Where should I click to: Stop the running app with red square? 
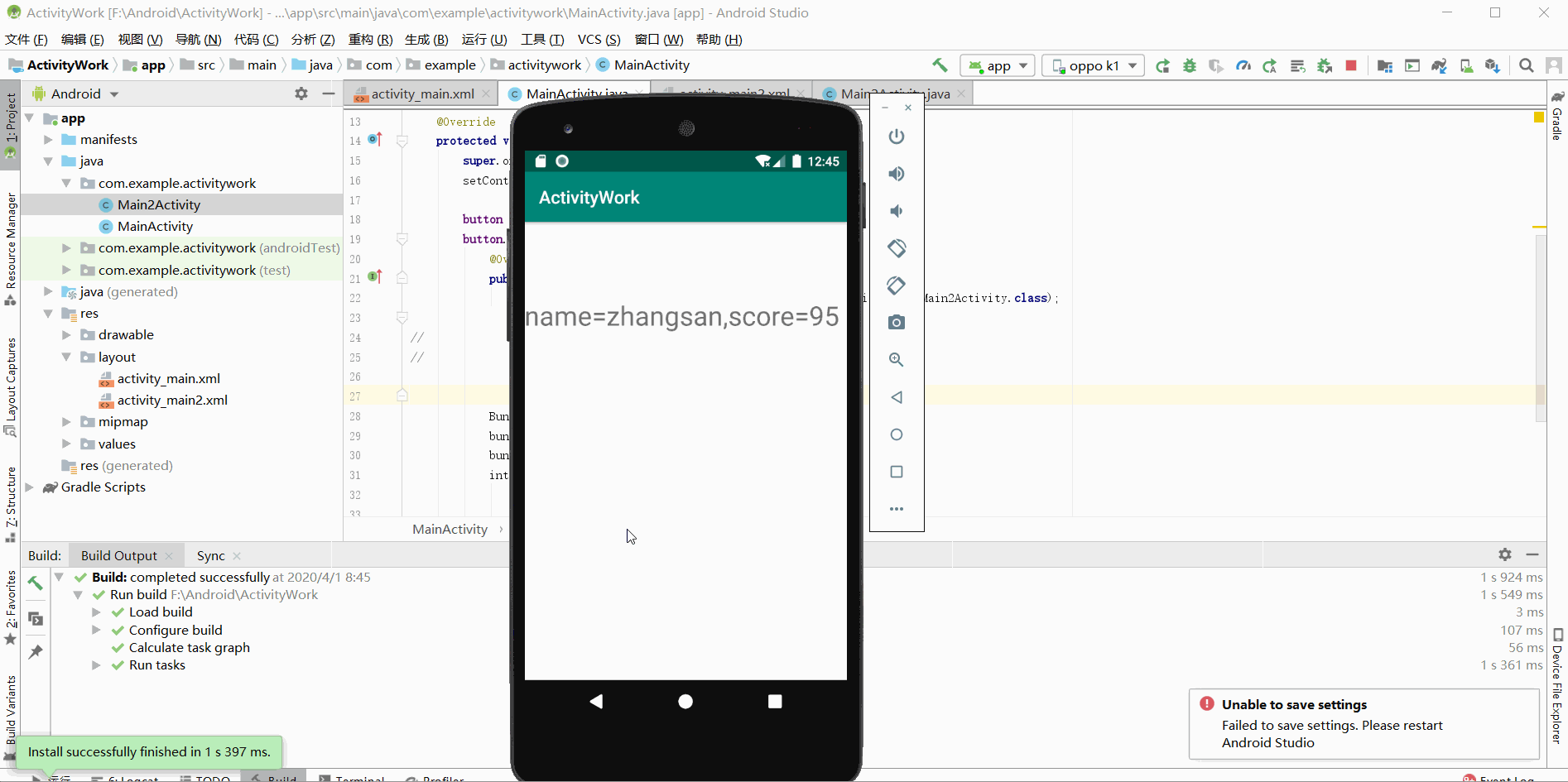coord(1351,65)
